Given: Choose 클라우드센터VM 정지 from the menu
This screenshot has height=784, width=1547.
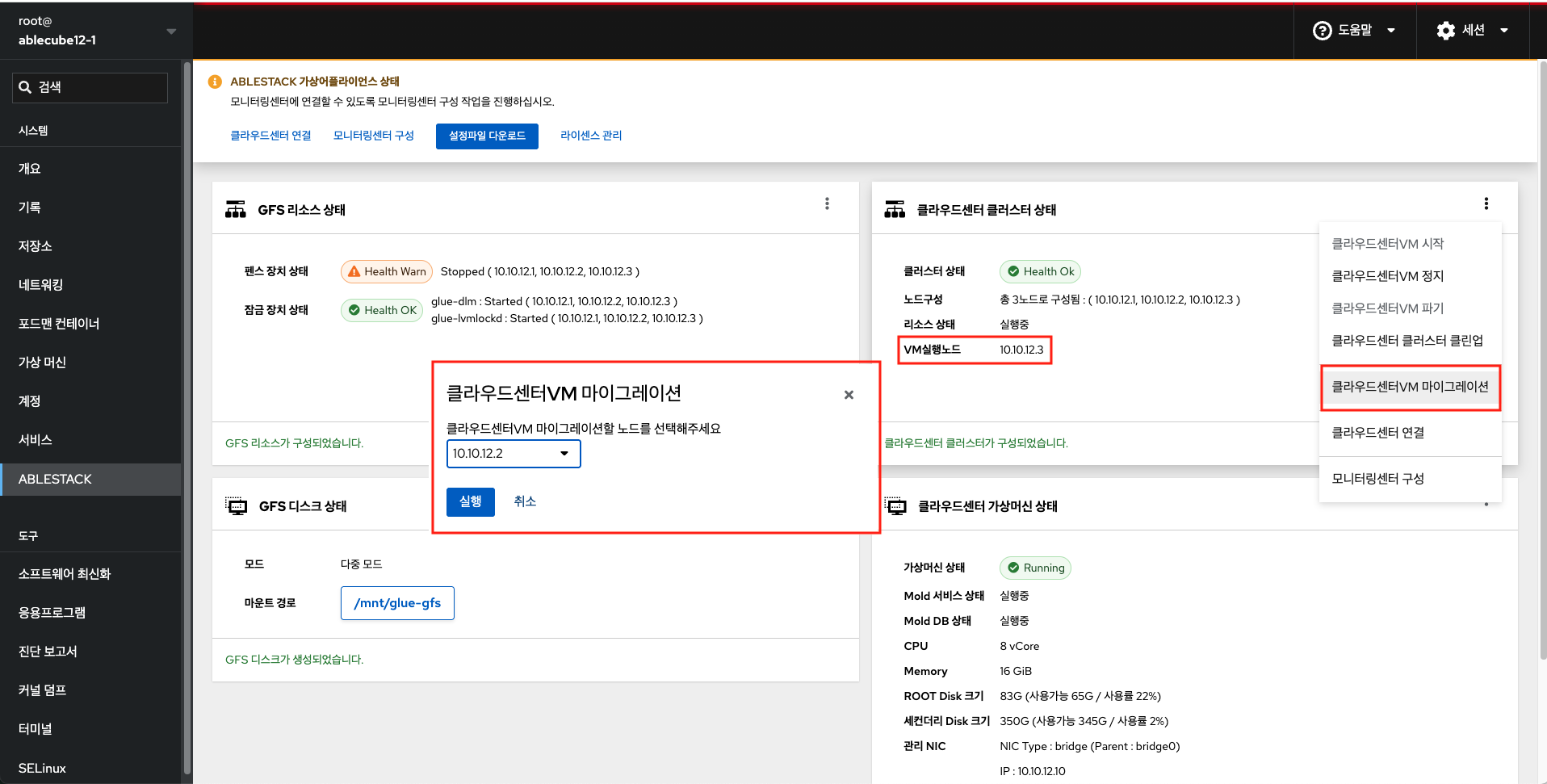Looking at the screenshot, I should tap(1387, 276).
